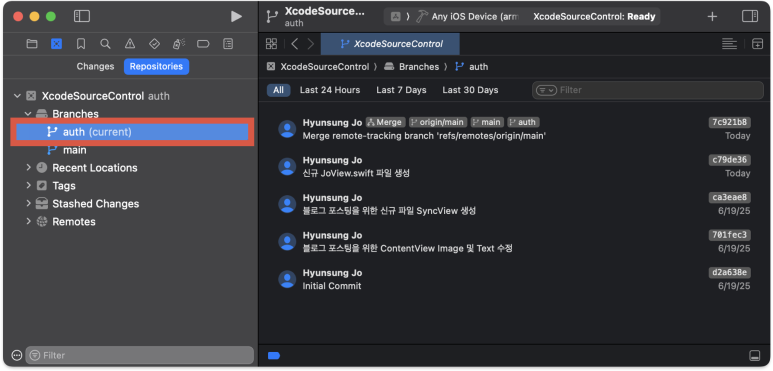Click commit hash d2a638e
Viewport: 773px width, 371px height.
[x=730, y=272]
